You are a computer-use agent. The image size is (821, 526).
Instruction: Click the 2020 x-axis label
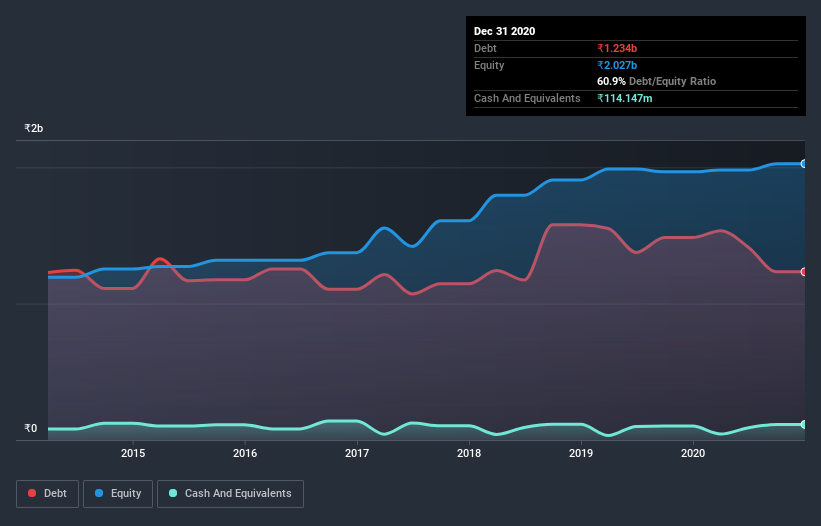click(693, 453)
